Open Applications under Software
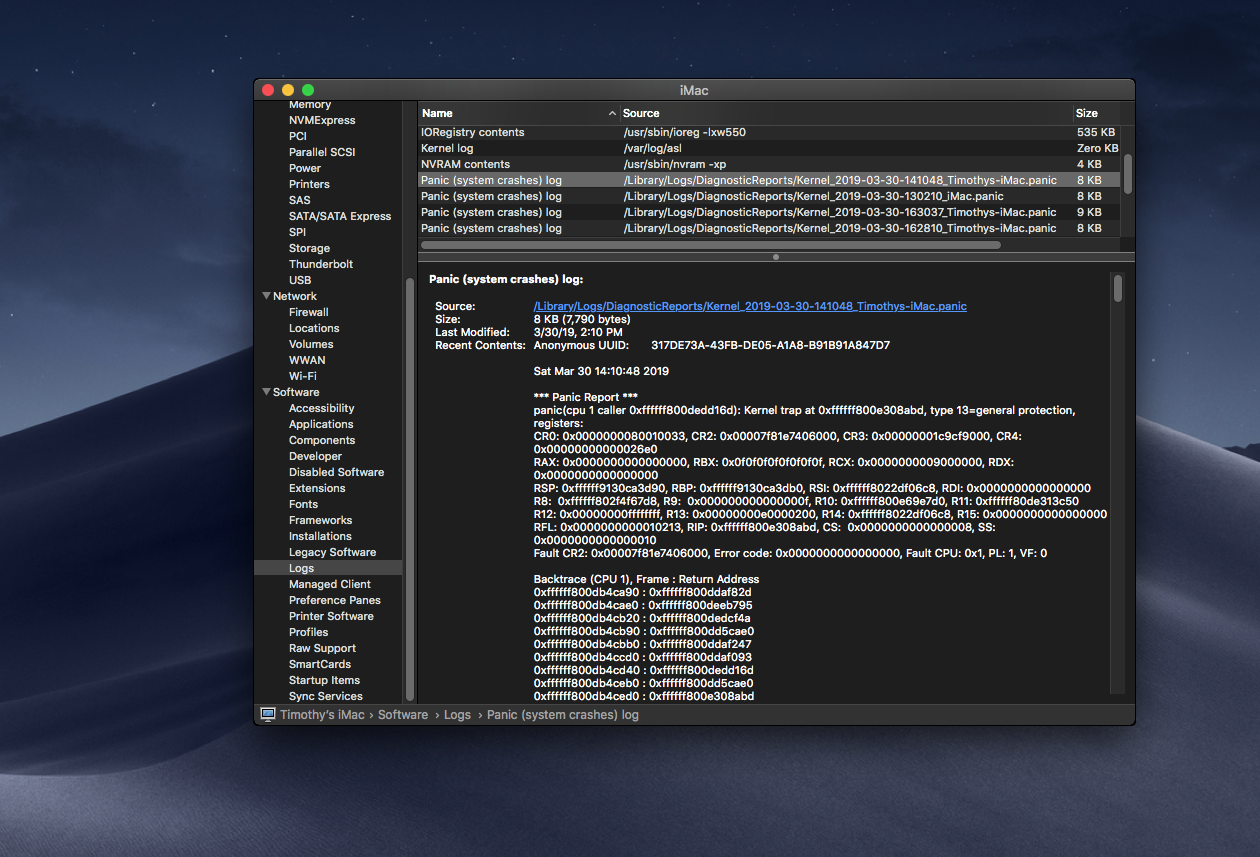 [321, 424]
